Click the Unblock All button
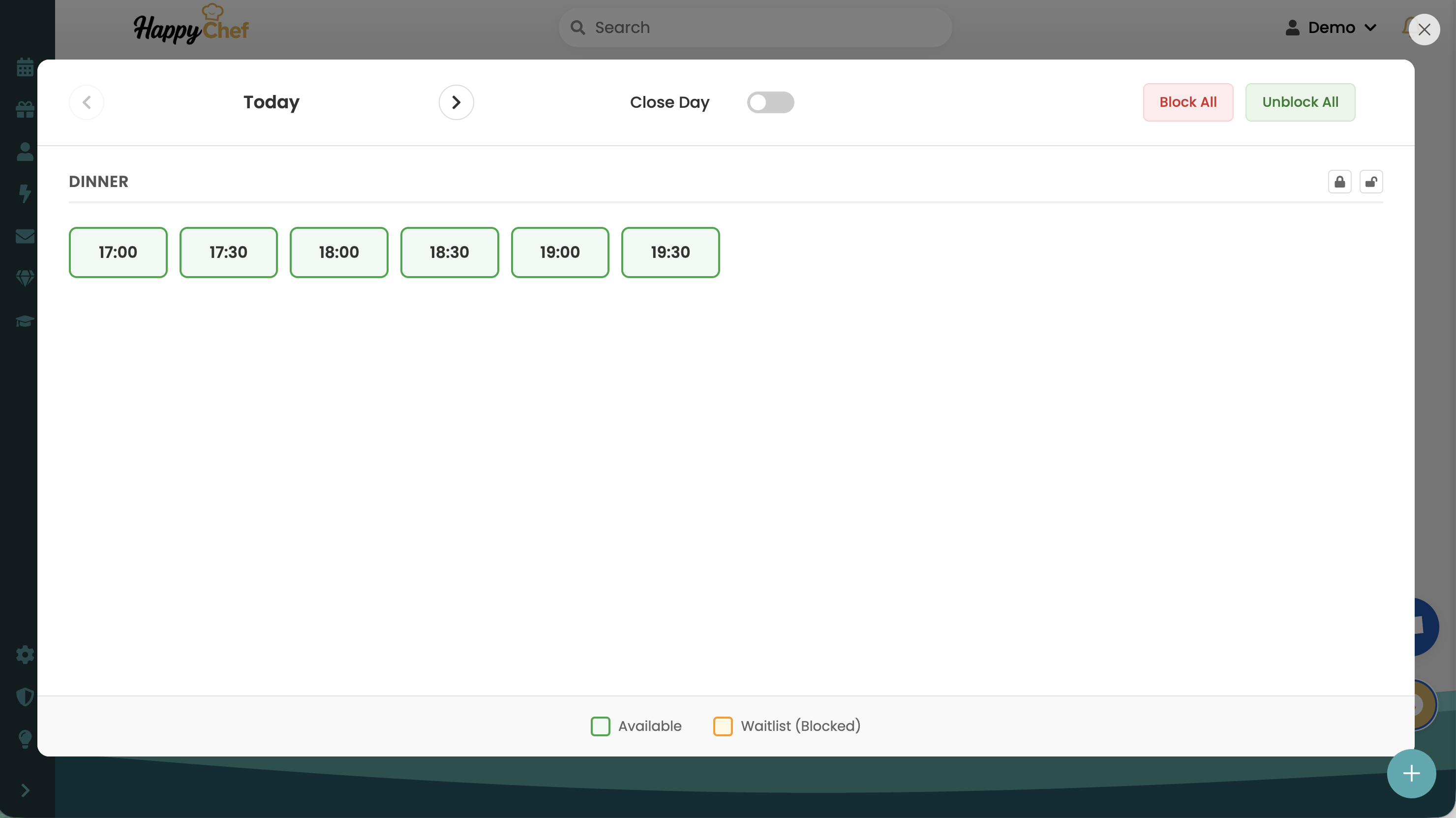Screen dimensions: 1456x818 1300,102
